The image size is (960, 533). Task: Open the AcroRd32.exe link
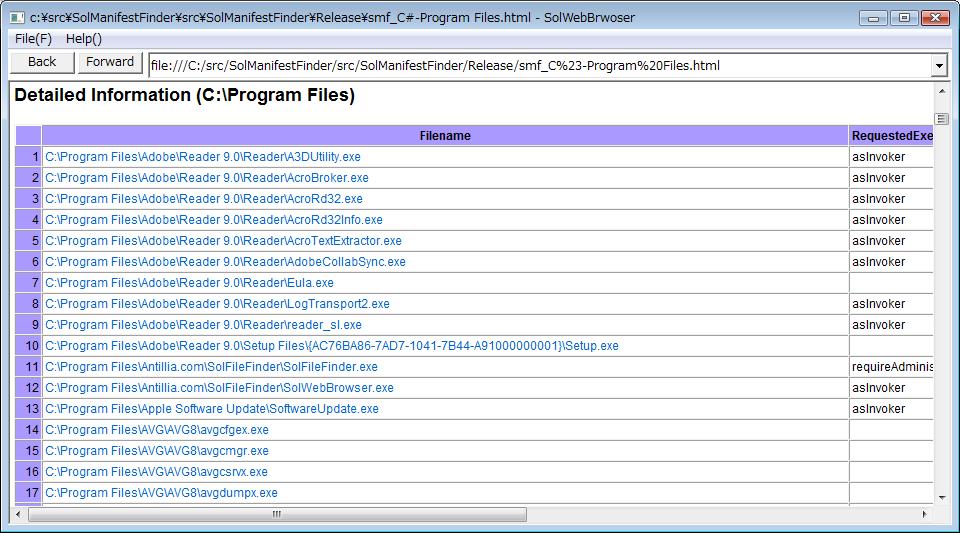click(204, 199)
